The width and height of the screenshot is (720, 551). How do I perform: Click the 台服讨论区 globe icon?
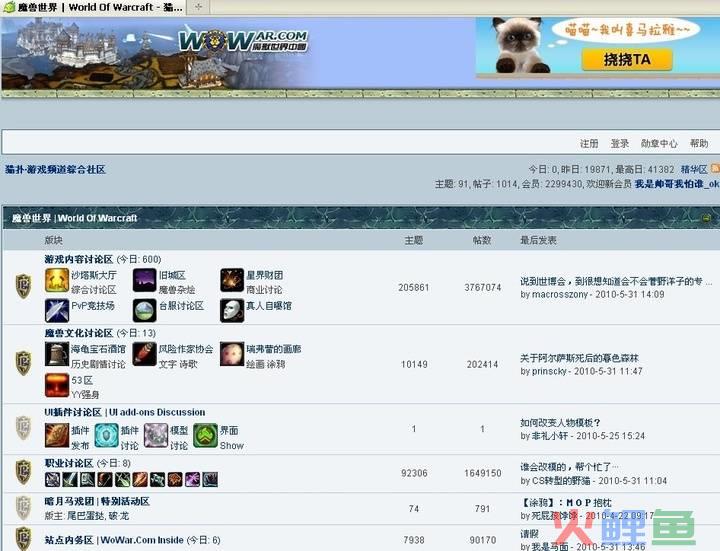[144, 310]
